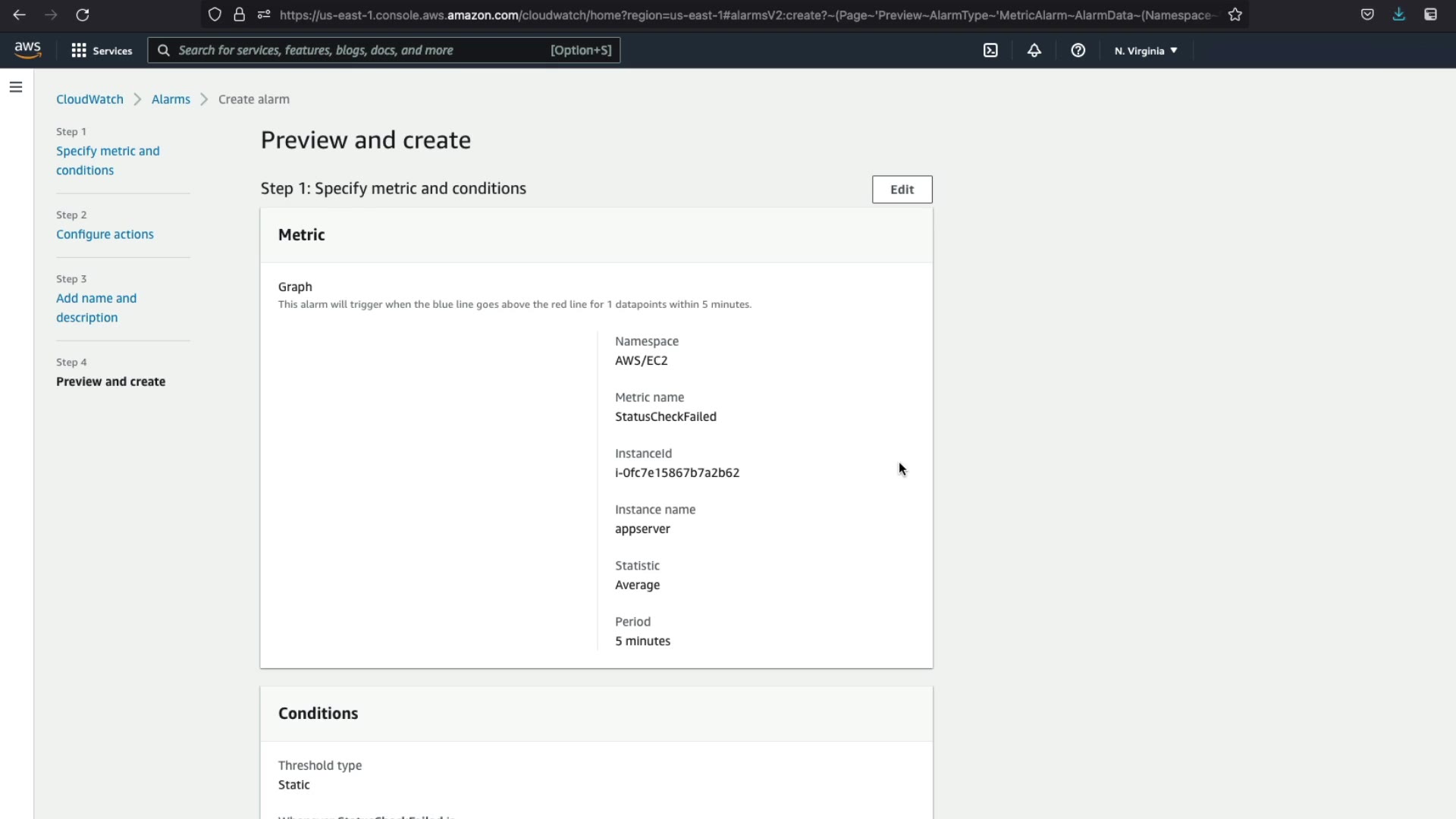Jump to Configure actions step
The width and height of the screenshot is (1456, 819).
[105, 234]
